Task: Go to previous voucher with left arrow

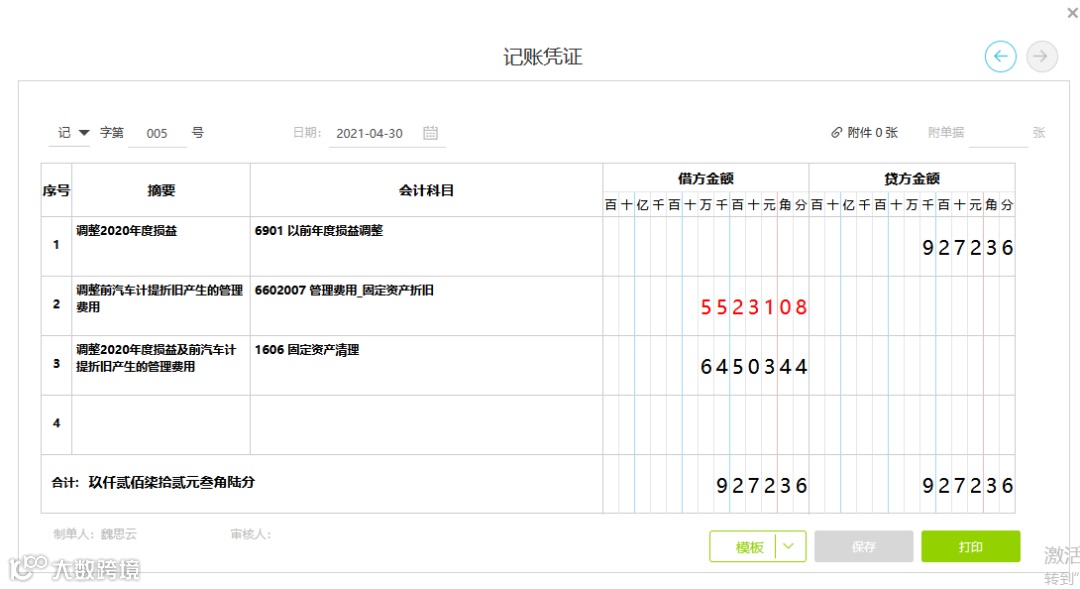Action: pos(1000,56)
